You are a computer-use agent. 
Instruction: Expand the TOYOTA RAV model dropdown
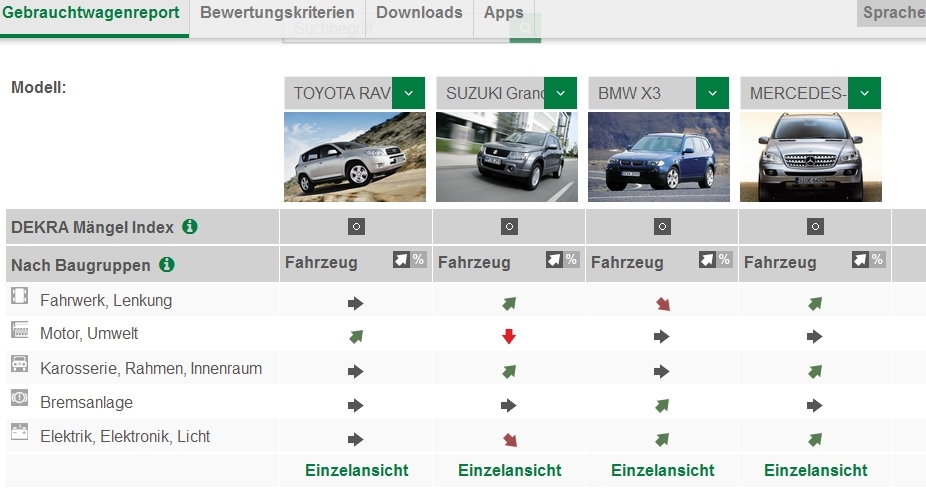(x=408, y=93)
